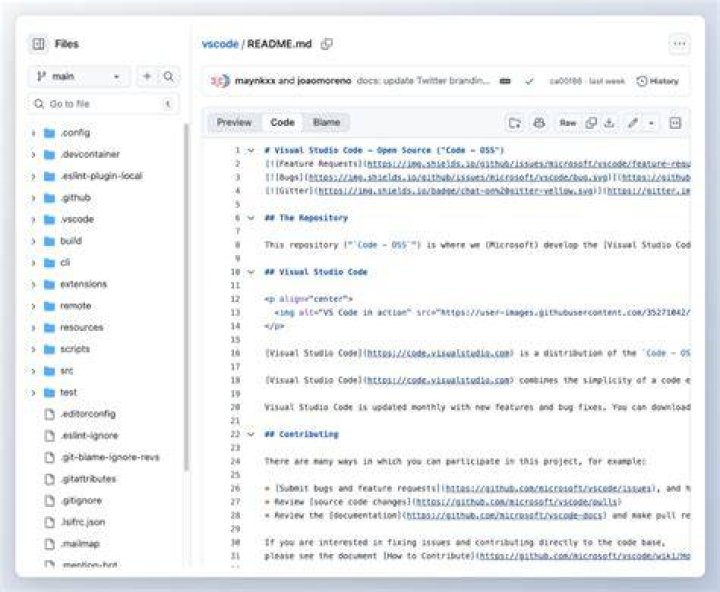Click the authors avatar icon
Image resolution: width=720 pixels, height=592 pixels.
pyautogui.click(x=219, y=81)
